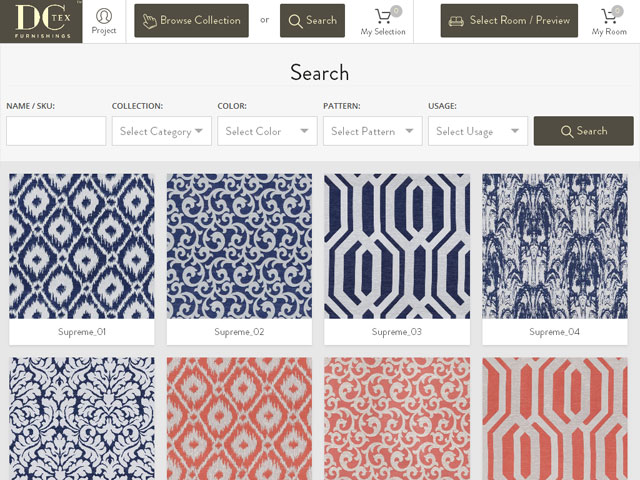Screen dimensions: 640x480
Task: Click Select Room / Preview button
Action: coord(510,21)
